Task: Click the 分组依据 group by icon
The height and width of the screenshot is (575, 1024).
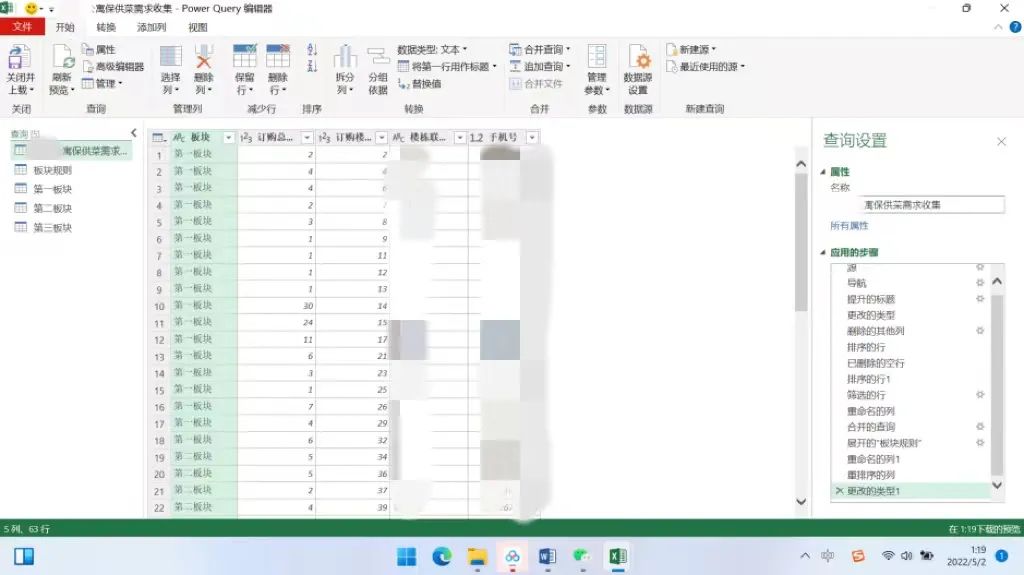Action: pyautogui.click(x=378, y=58)
